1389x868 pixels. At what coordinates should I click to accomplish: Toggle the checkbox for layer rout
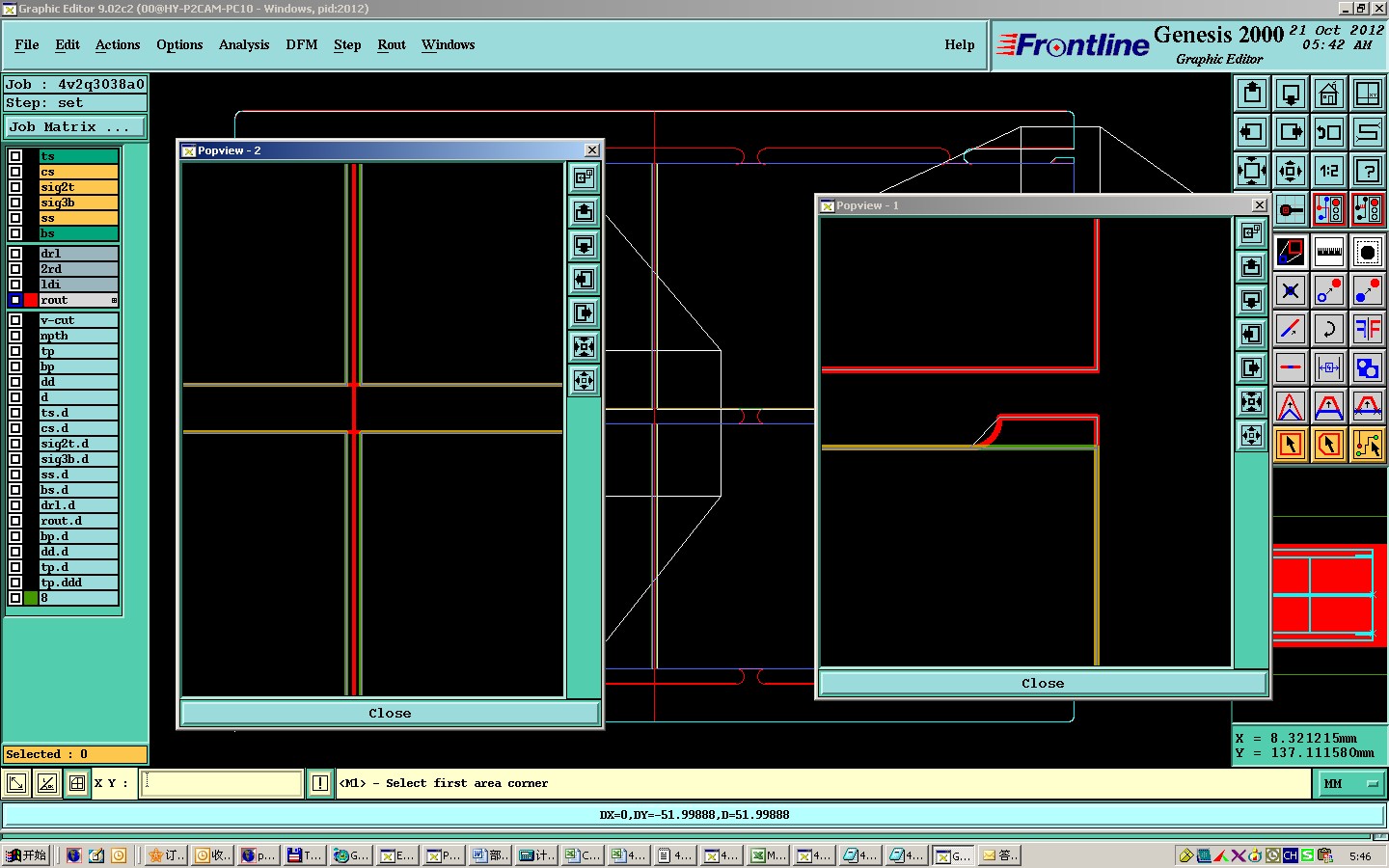(15, 300)
